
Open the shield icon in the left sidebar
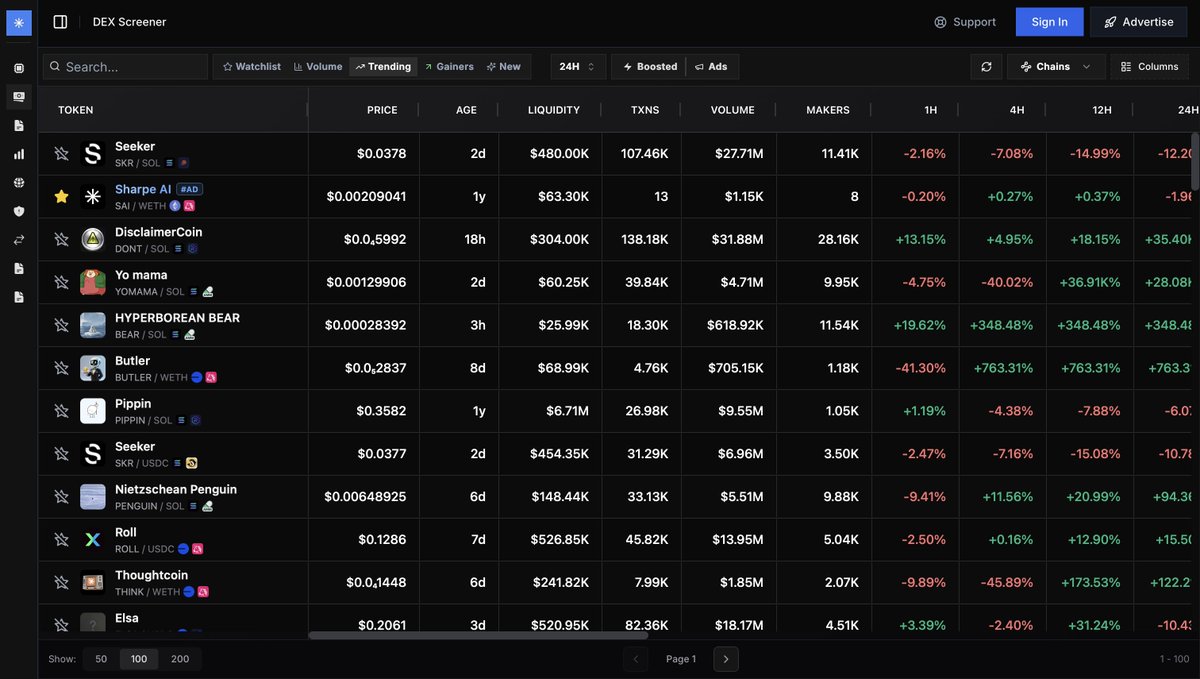pyautogui.click(x=19, y=211)
